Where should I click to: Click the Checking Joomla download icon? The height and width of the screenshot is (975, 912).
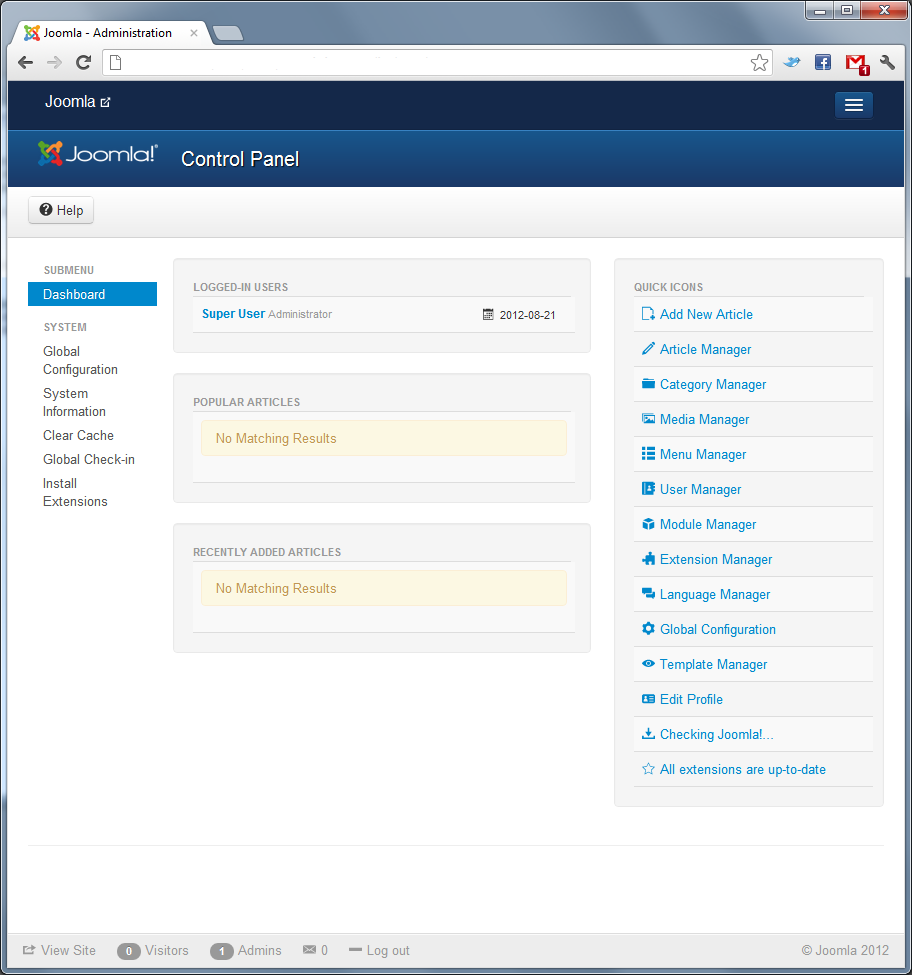[x=648, y=734]
